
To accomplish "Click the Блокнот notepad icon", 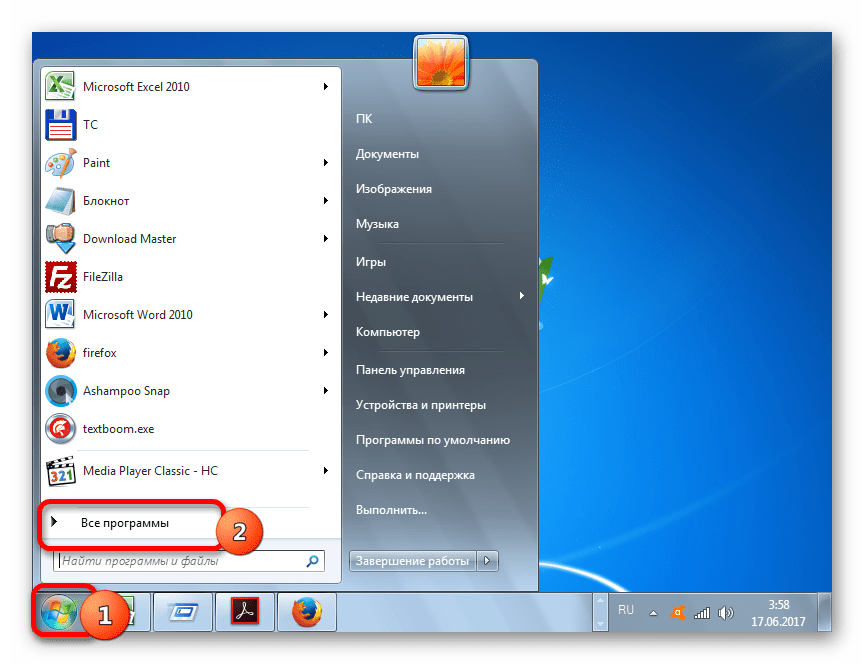I will [x=61, y=201].
